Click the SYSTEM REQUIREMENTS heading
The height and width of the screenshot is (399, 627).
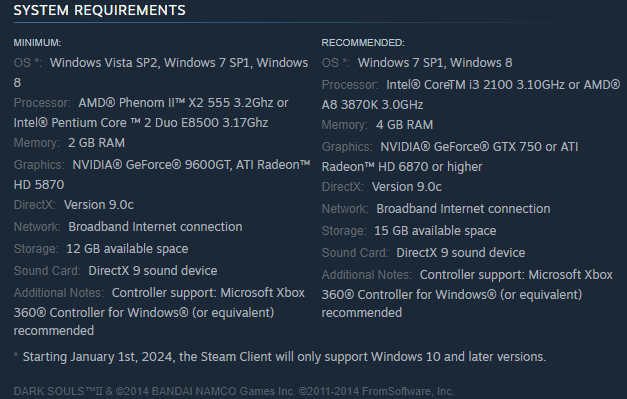100,10
